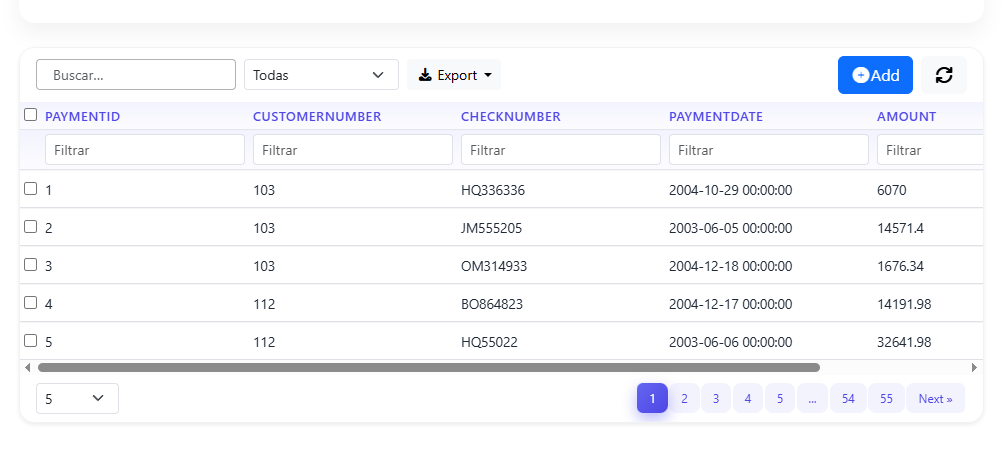This screenshot has height=467, width=1003.
Task: Sort by the PAYMENTDATE column header
Action: coord(715,117)
